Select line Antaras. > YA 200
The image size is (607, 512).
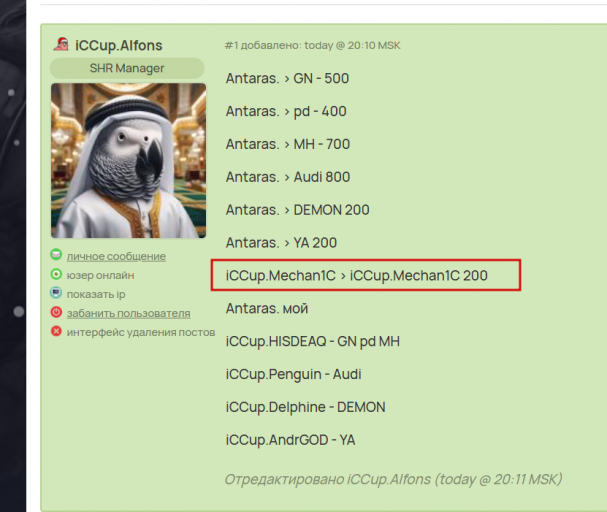tap(281, 243)
